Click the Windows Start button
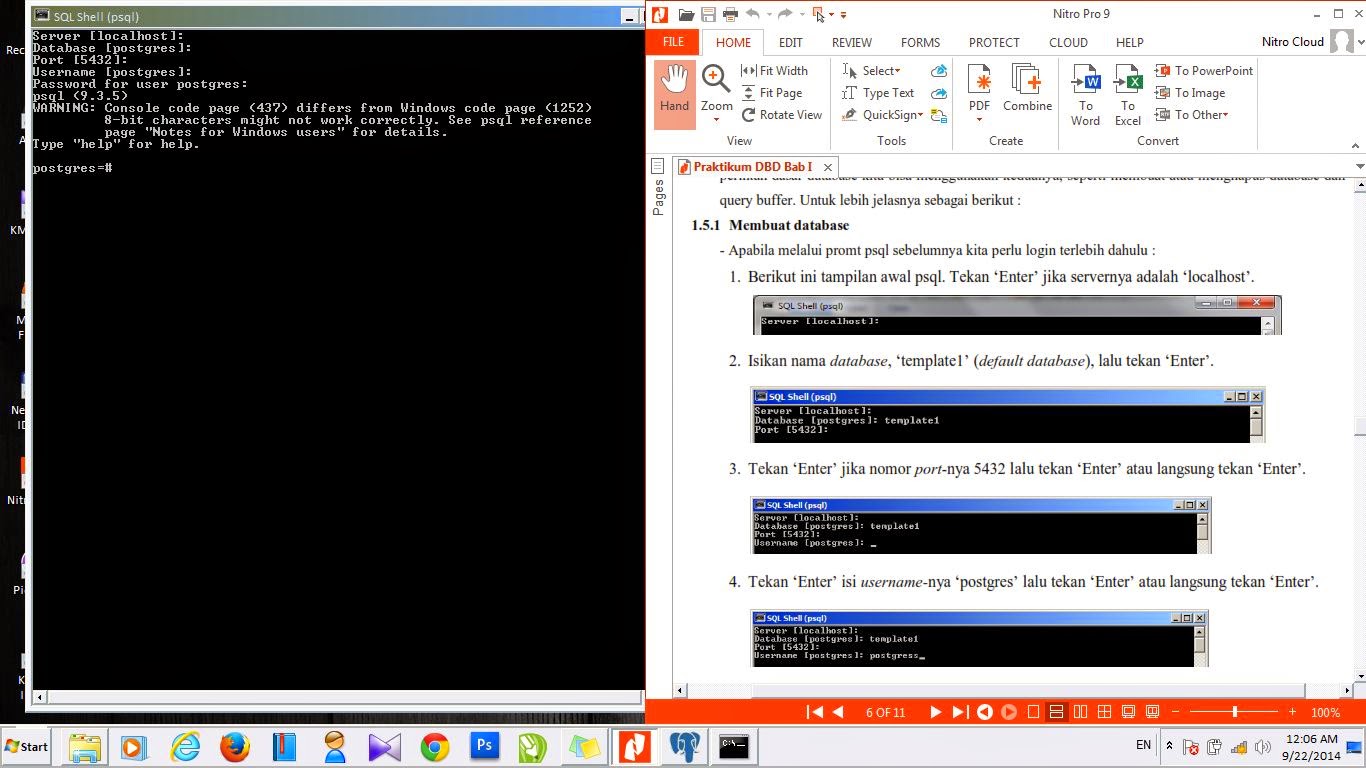 pyautogui.click(x=27, y=747)
